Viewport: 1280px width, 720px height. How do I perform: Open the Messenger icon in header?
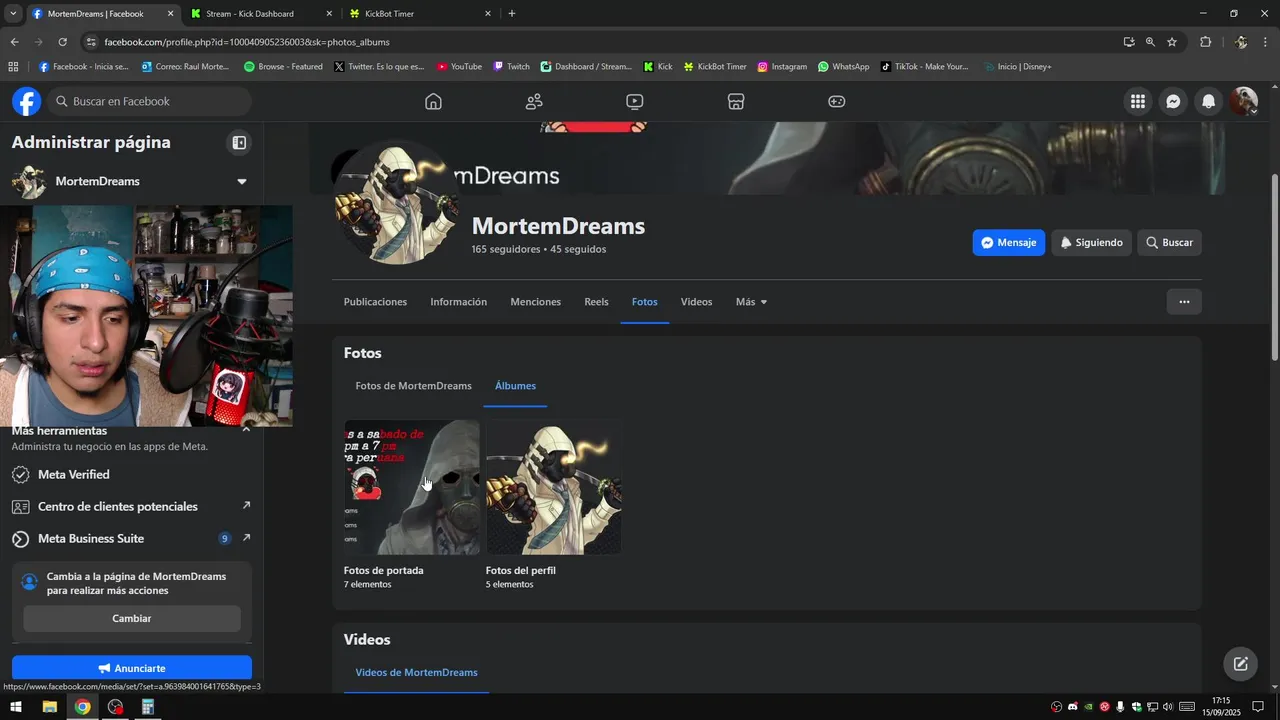(1173, 101)
